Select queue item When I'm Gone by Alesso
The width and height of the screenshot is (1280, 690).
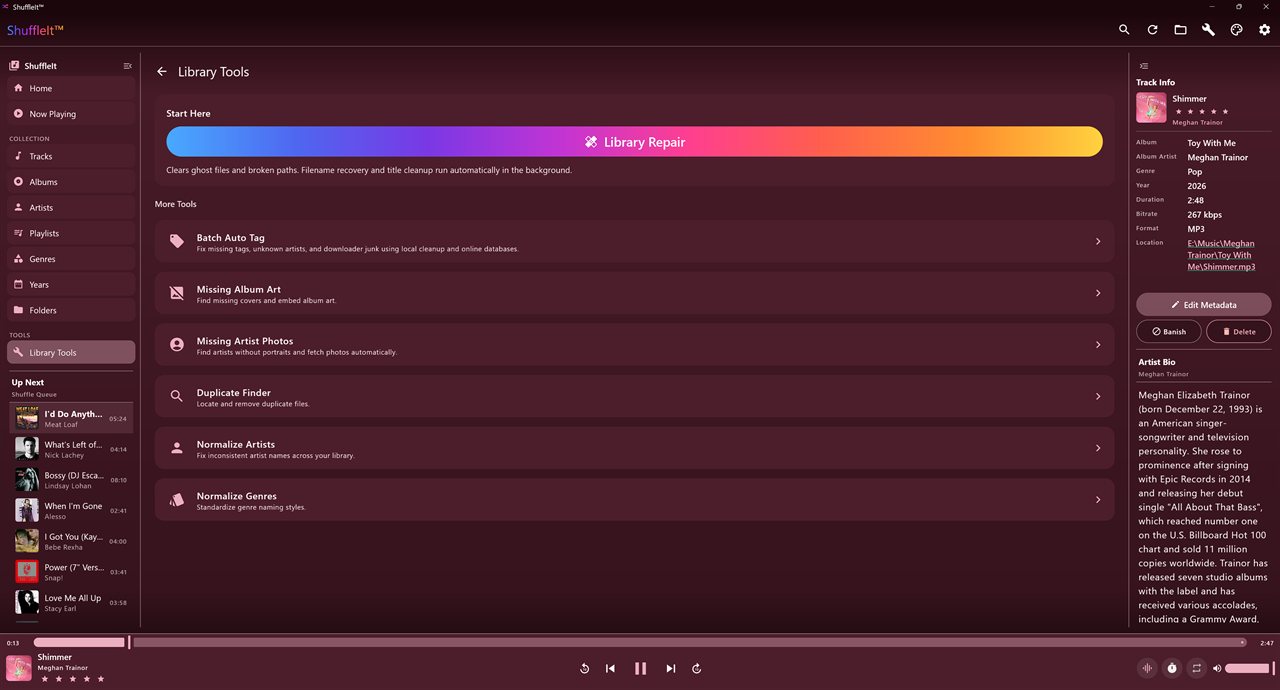(71, 511)
